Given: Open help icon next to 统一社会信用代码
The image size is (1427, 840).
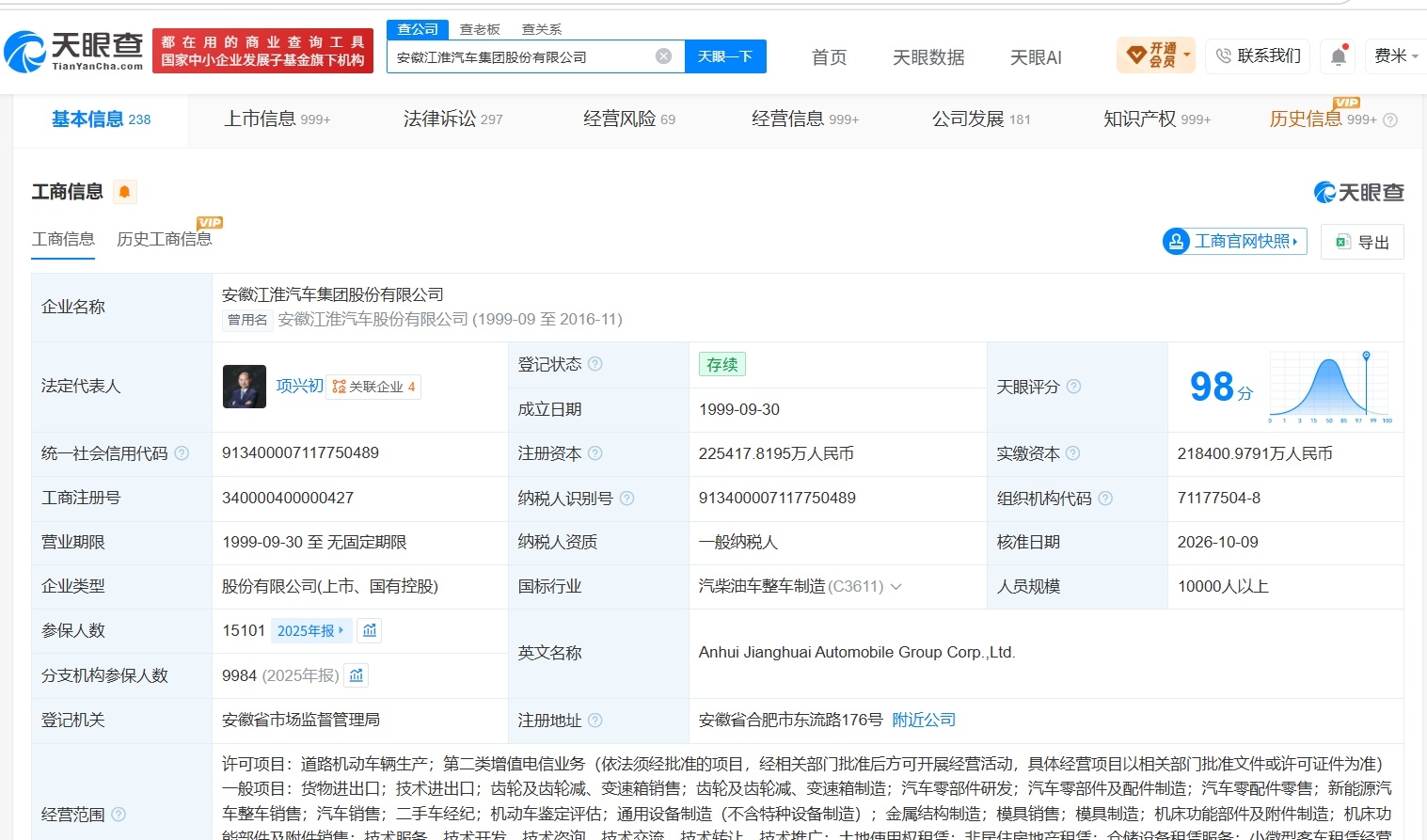Looking at the screenshot, I should pyautogui.click(x=182, y=453).
